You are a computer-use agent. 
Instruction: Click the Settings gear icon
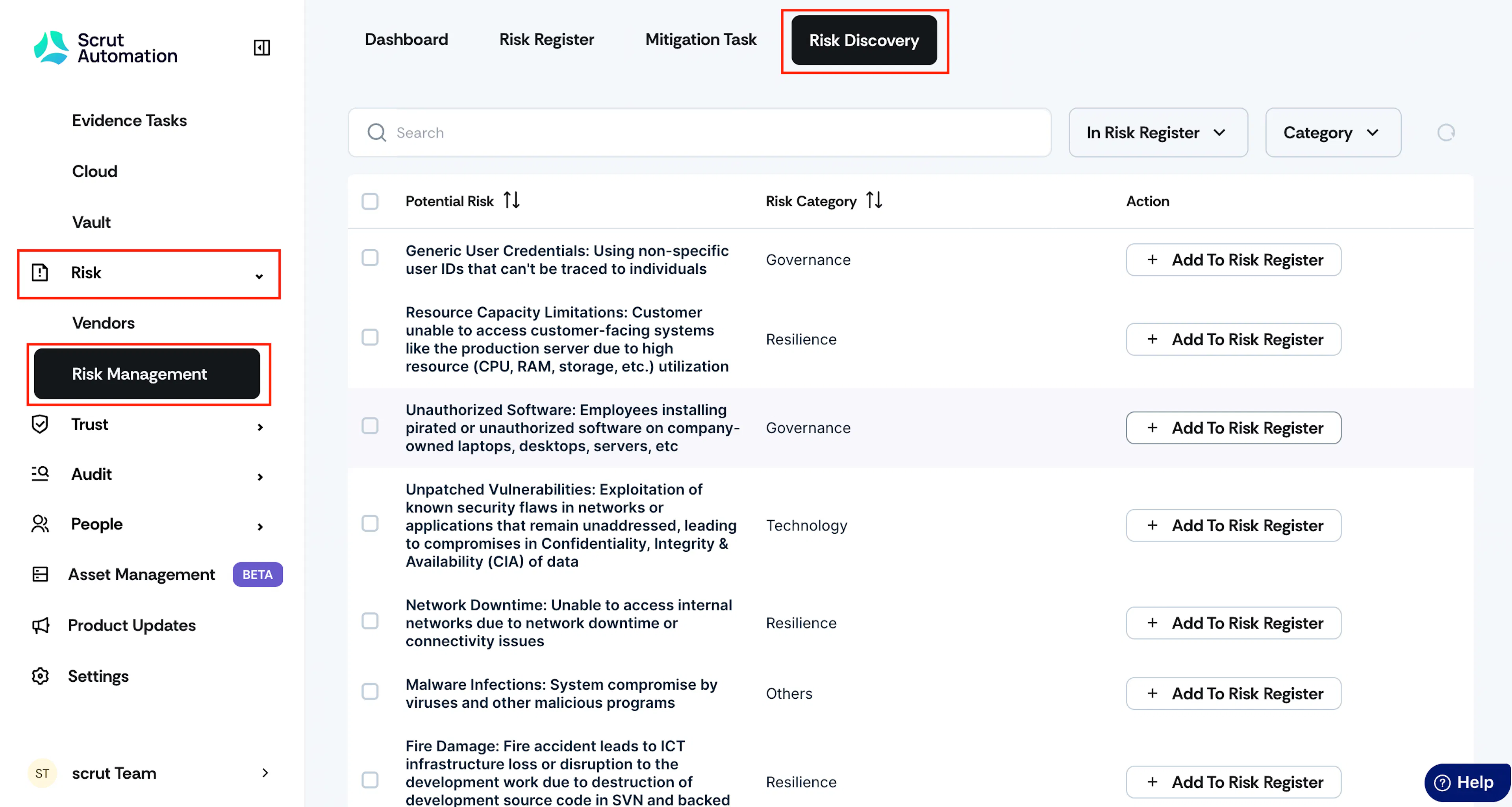40,676
